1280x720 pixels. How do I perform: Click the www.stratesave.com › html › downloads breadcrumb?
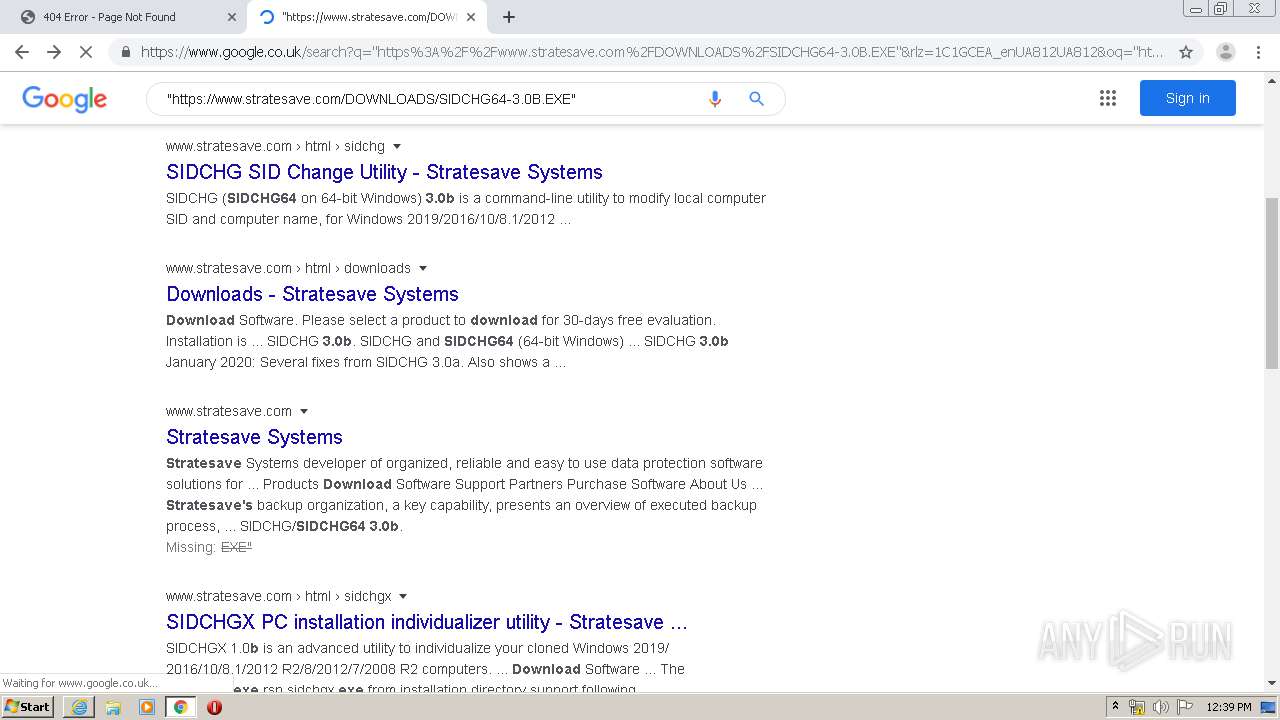pyautogui.click(x=288, y=268)
